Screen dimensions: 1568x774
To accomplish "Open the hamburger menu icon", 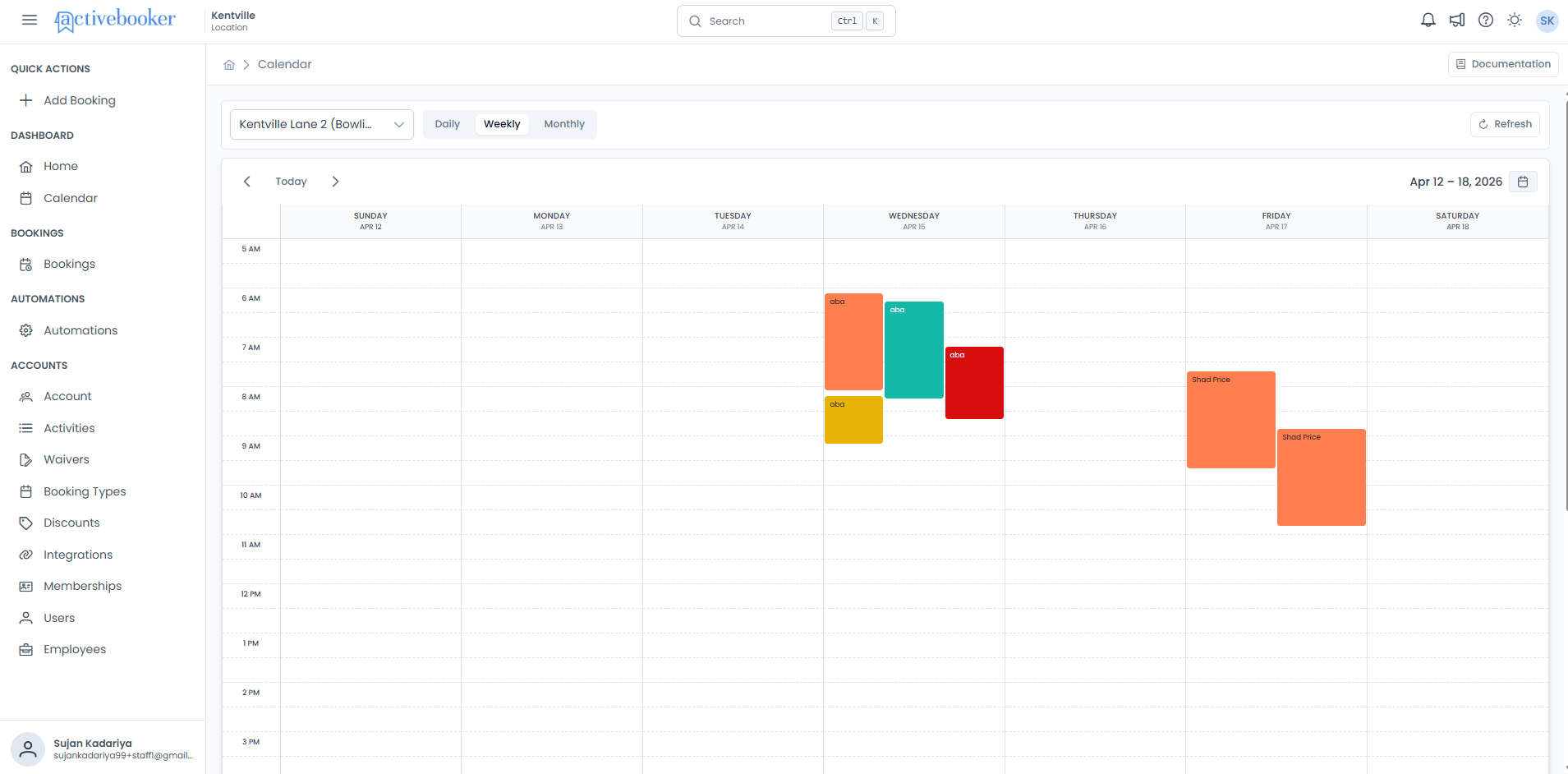I will coord(30,20).
